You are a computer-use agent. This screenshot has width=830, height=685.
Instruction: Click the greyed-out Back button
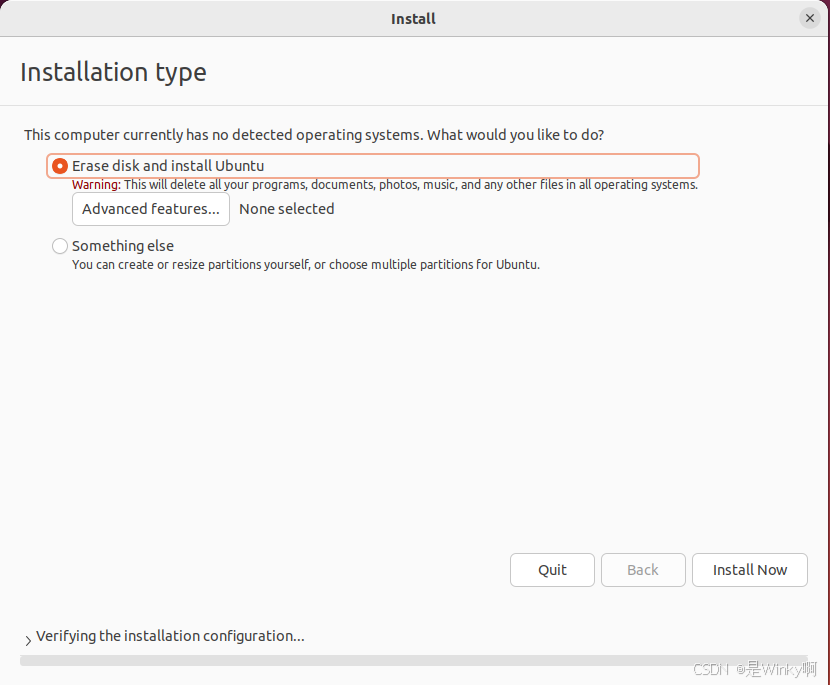click(x=643, y=570)
